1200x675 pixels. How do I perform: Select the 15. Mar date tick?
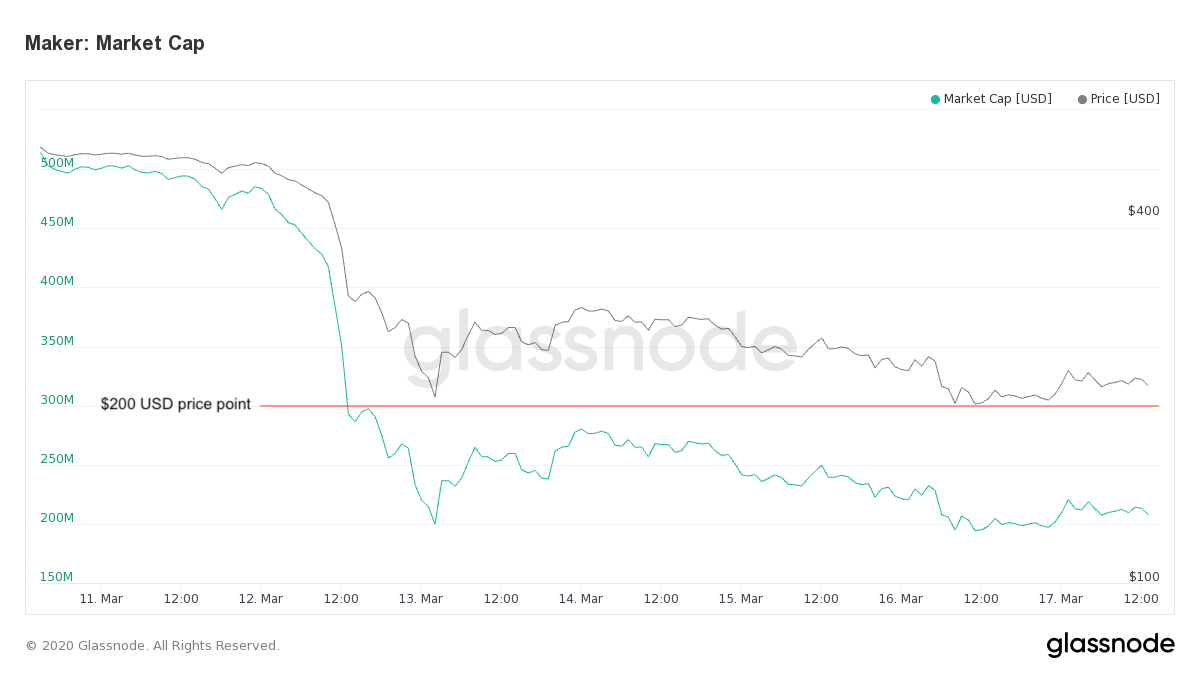pos(741,599)
